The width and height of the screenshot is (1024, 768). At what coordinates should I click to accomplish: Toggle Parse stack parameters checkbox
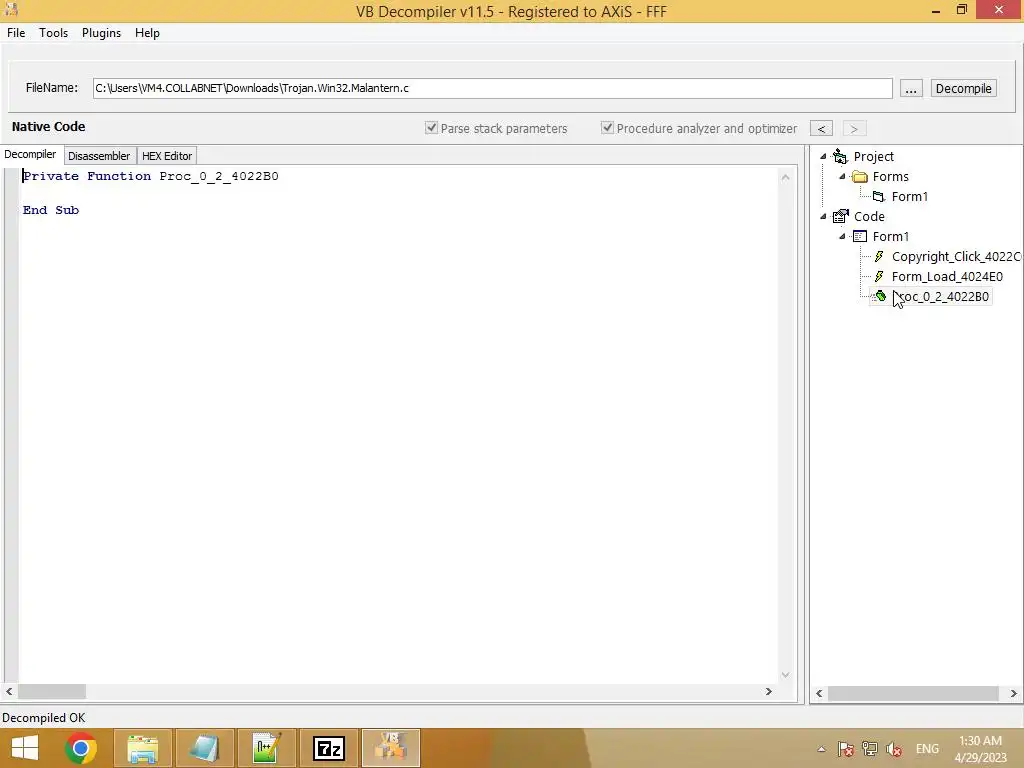[431, 128]
